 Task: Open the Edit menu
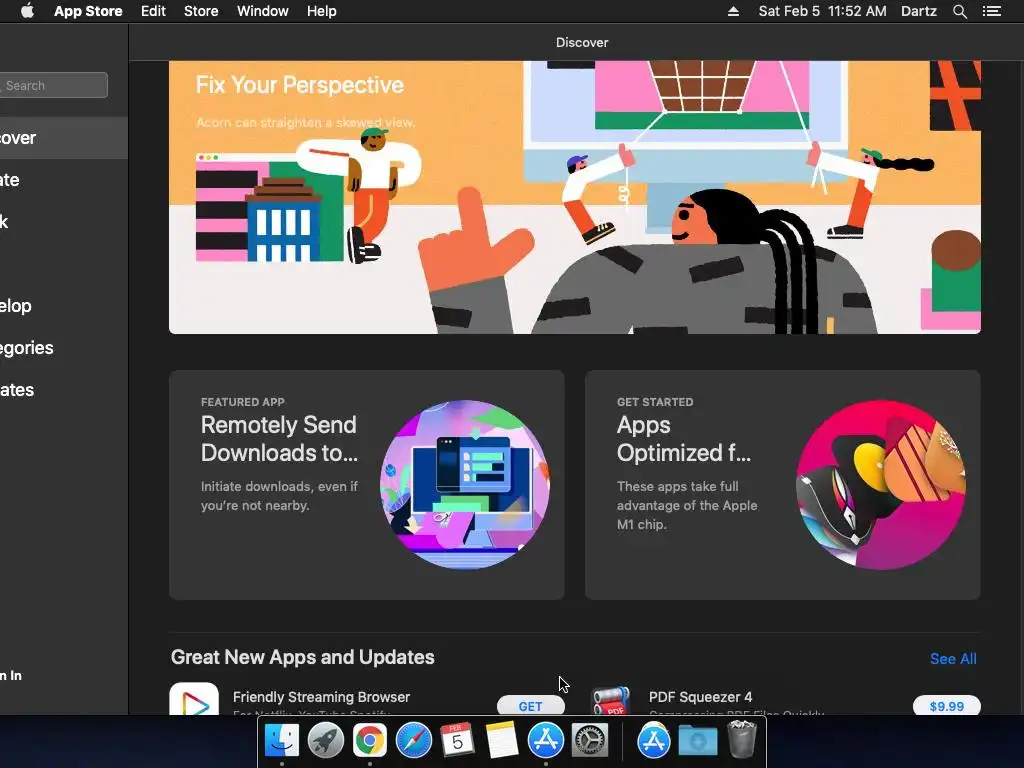(x=153, y=11)
